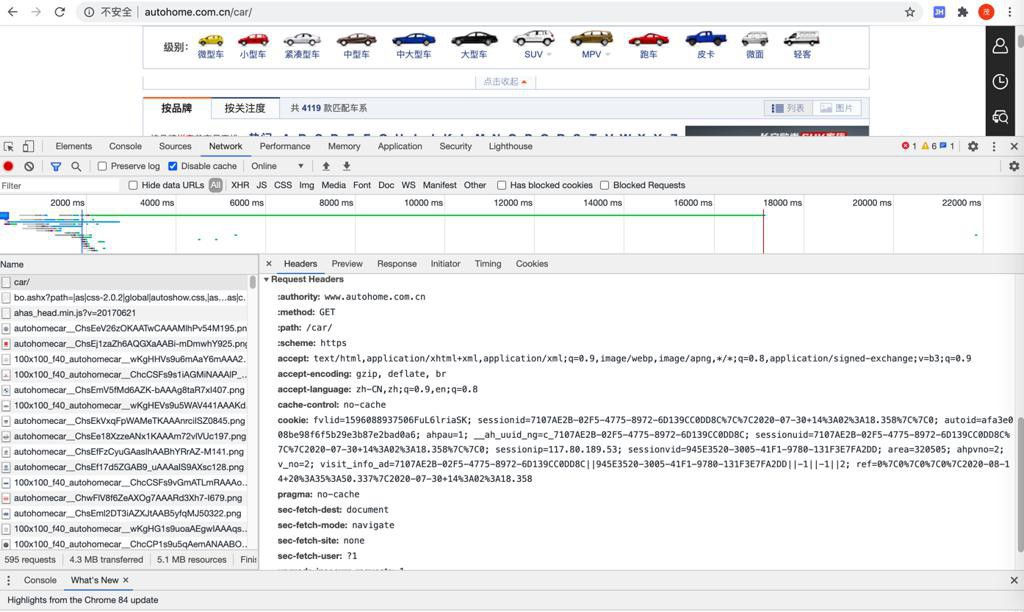Open Chrome three-dot menu
The height and width of the screenshot is (612, 1024).
pos(1010,12)
